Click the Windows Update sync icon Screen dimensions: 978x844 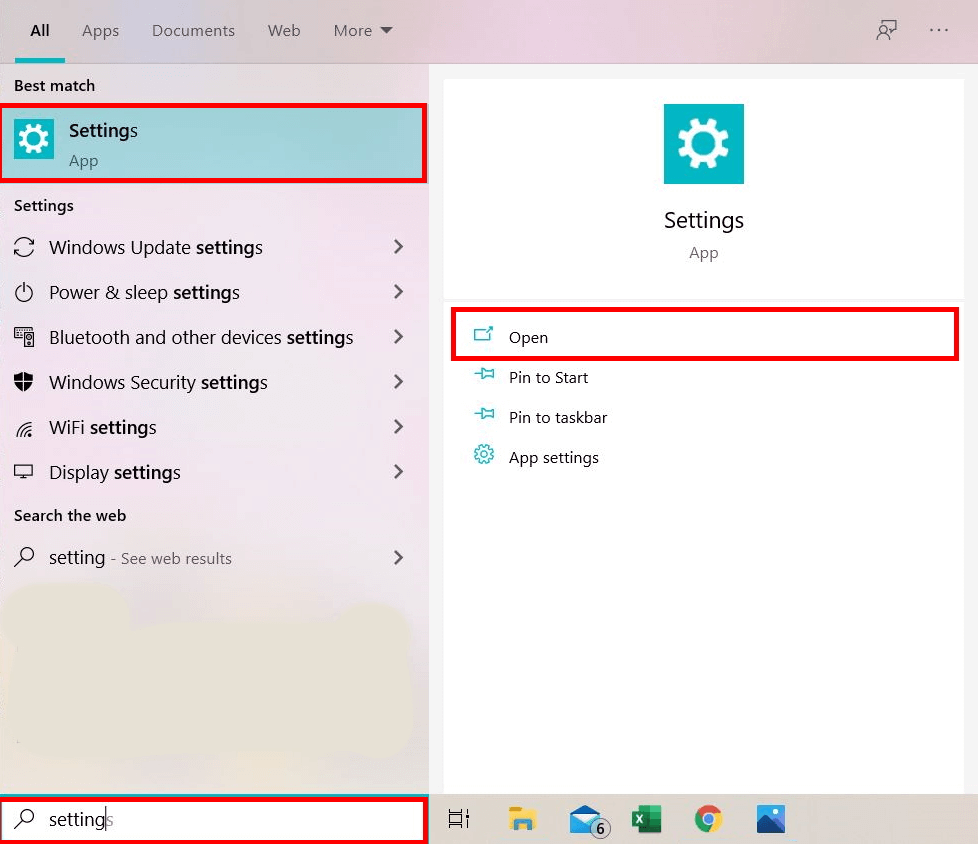pos(24,247)
